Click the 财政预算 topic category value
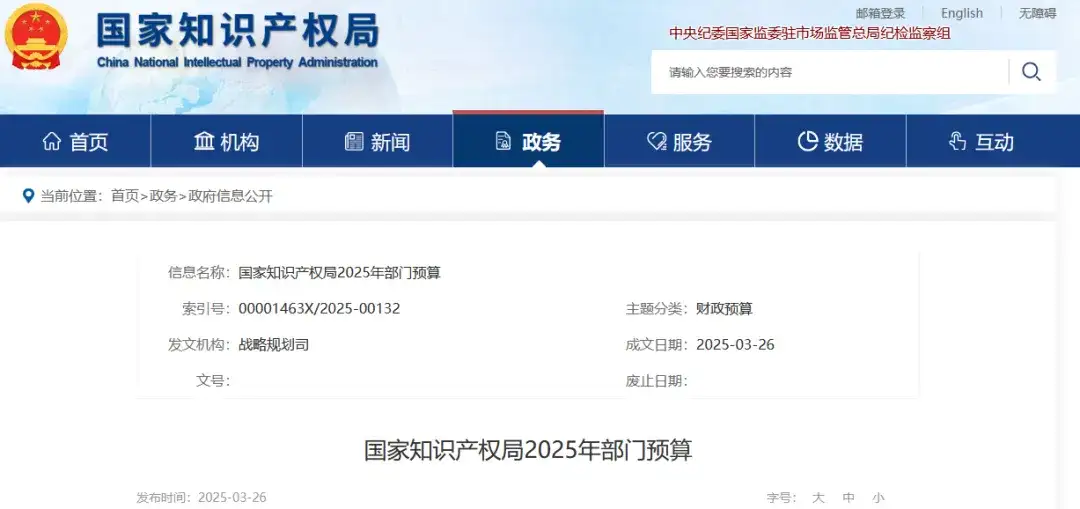 click(x=724, y=309)
